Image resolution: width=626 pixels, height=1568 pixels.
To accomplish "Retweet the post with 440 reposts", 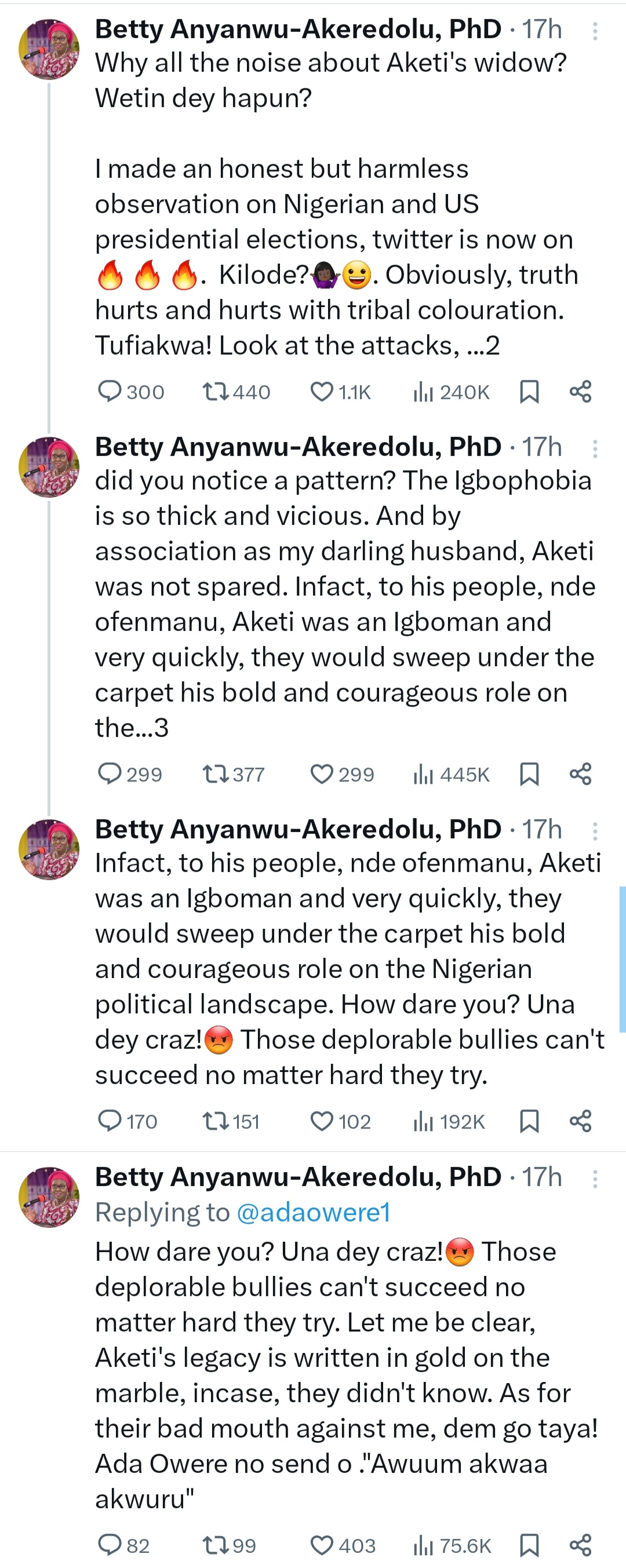I will coord(215,391).
